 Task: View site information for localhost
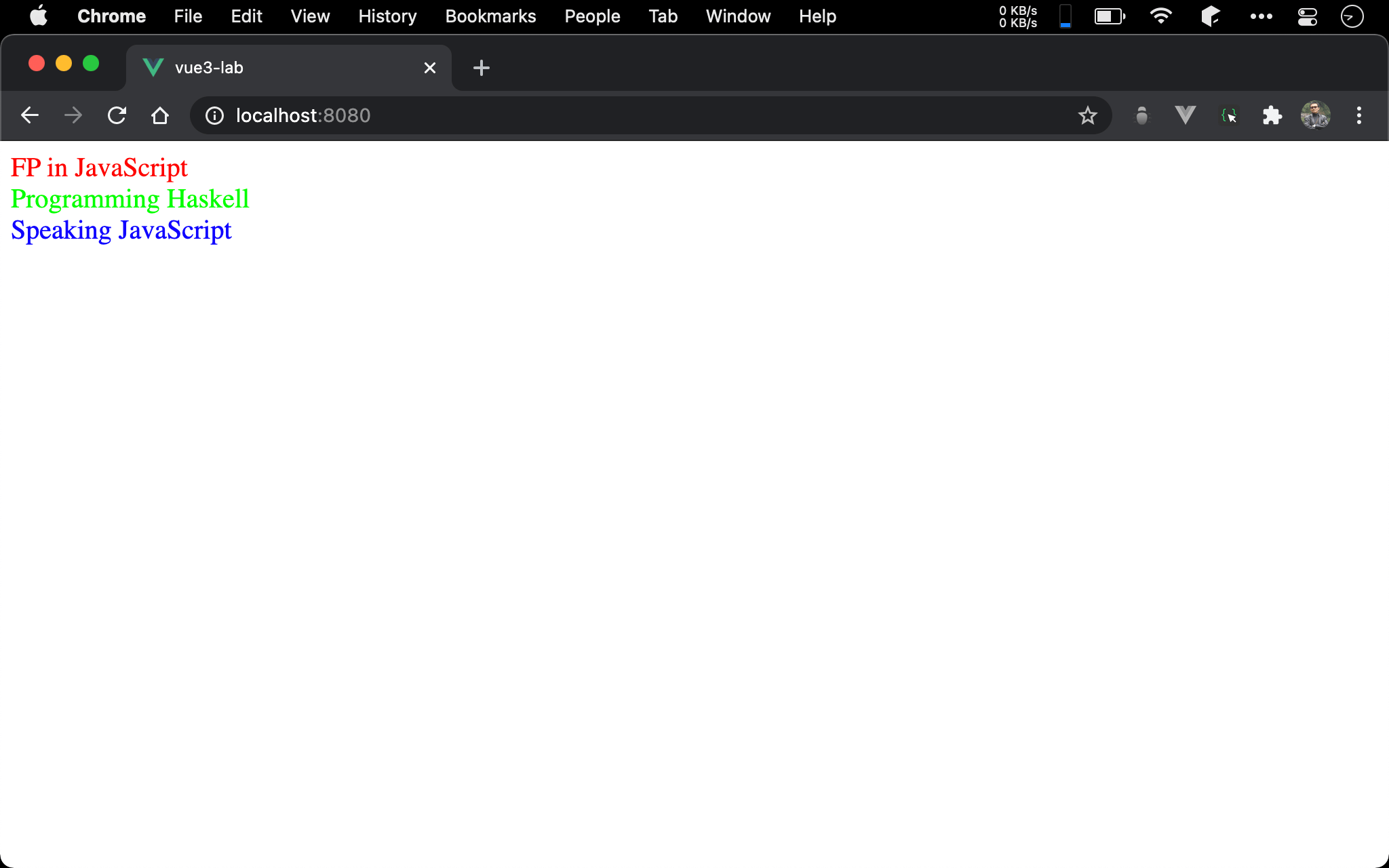coord(214,115)
